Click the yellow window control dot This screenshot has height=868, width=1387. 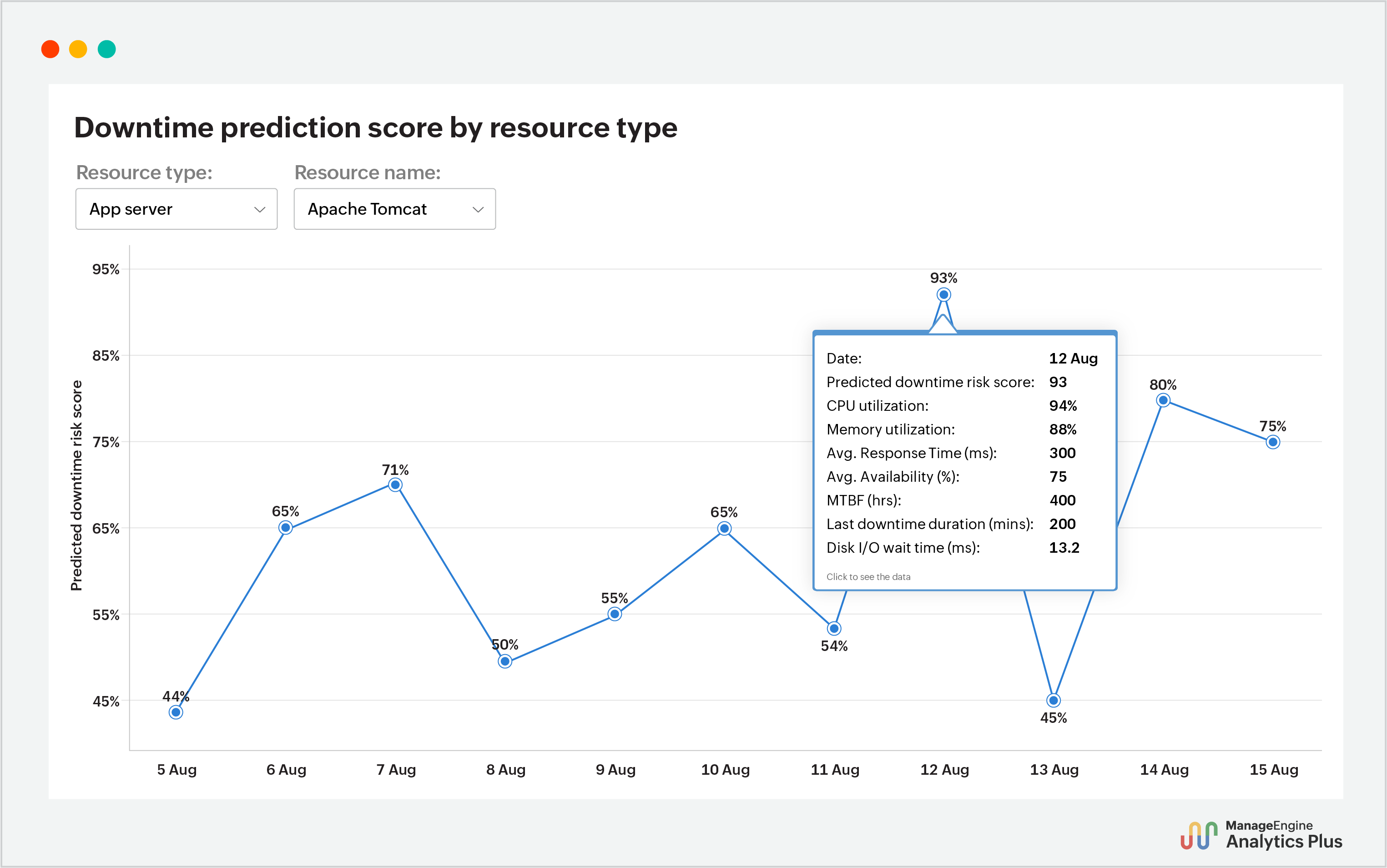[79, 49]
